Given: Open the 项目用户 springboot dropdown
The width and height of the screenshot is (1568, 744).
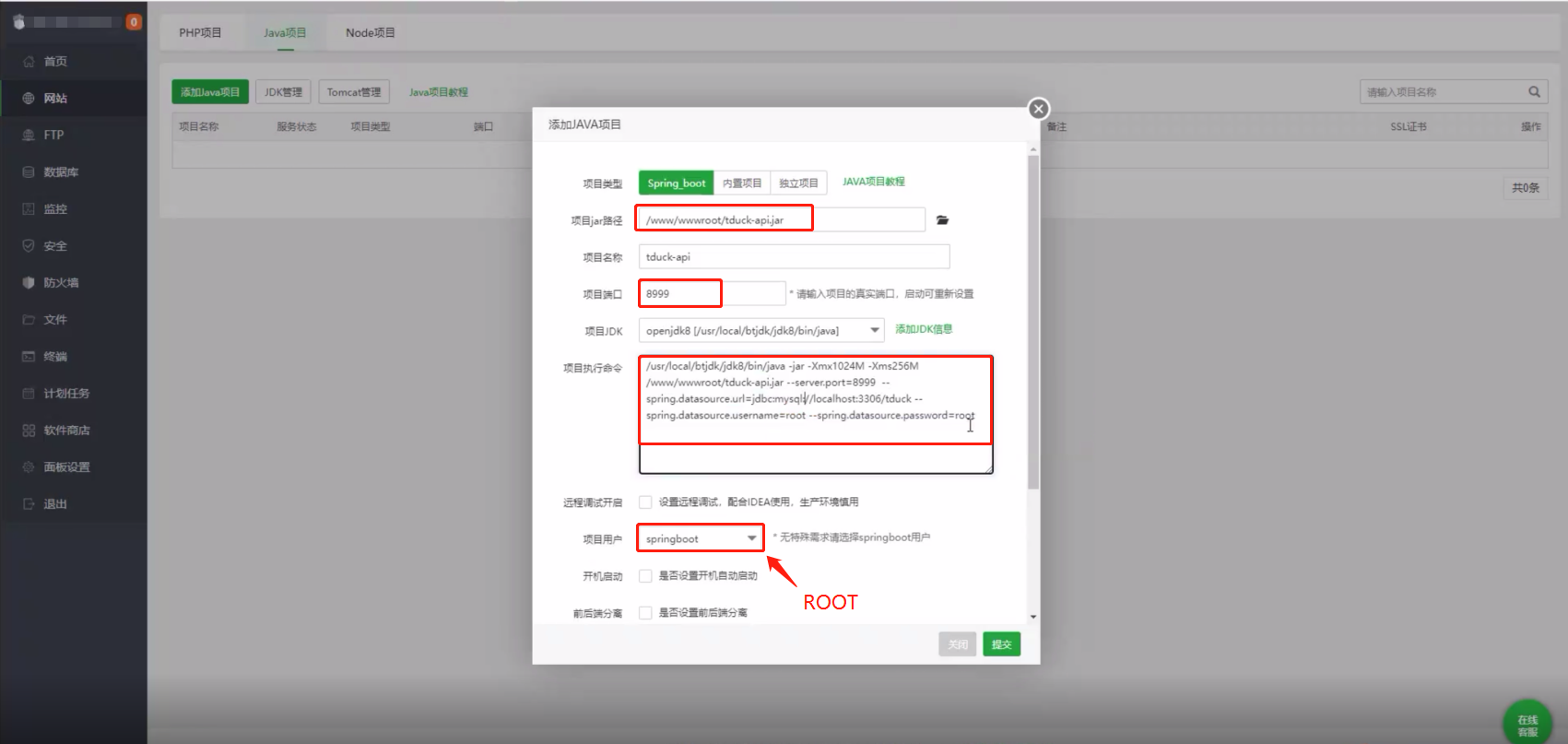Looking at the screenshot, I should [x=701, y=538].
